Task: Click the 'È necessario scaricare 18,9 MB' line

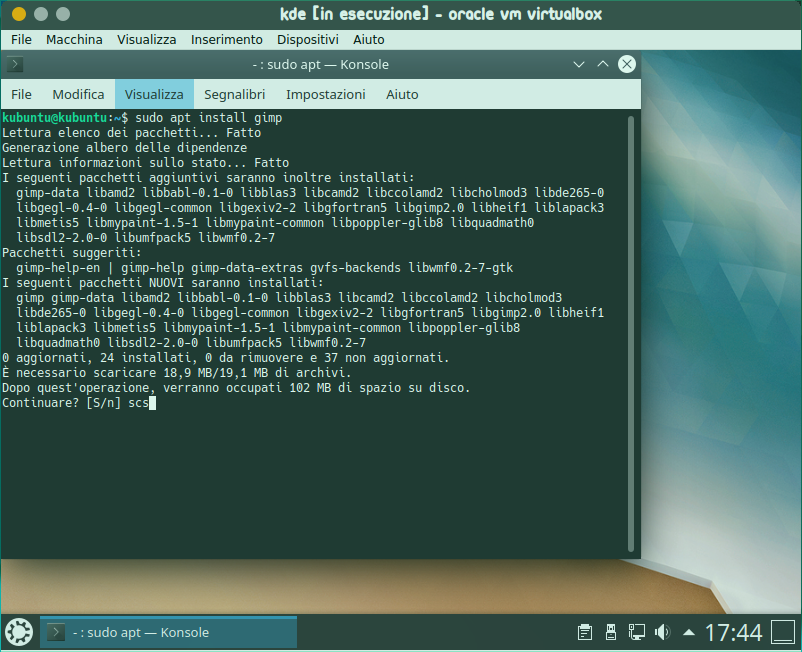Action: pos(177,373)
